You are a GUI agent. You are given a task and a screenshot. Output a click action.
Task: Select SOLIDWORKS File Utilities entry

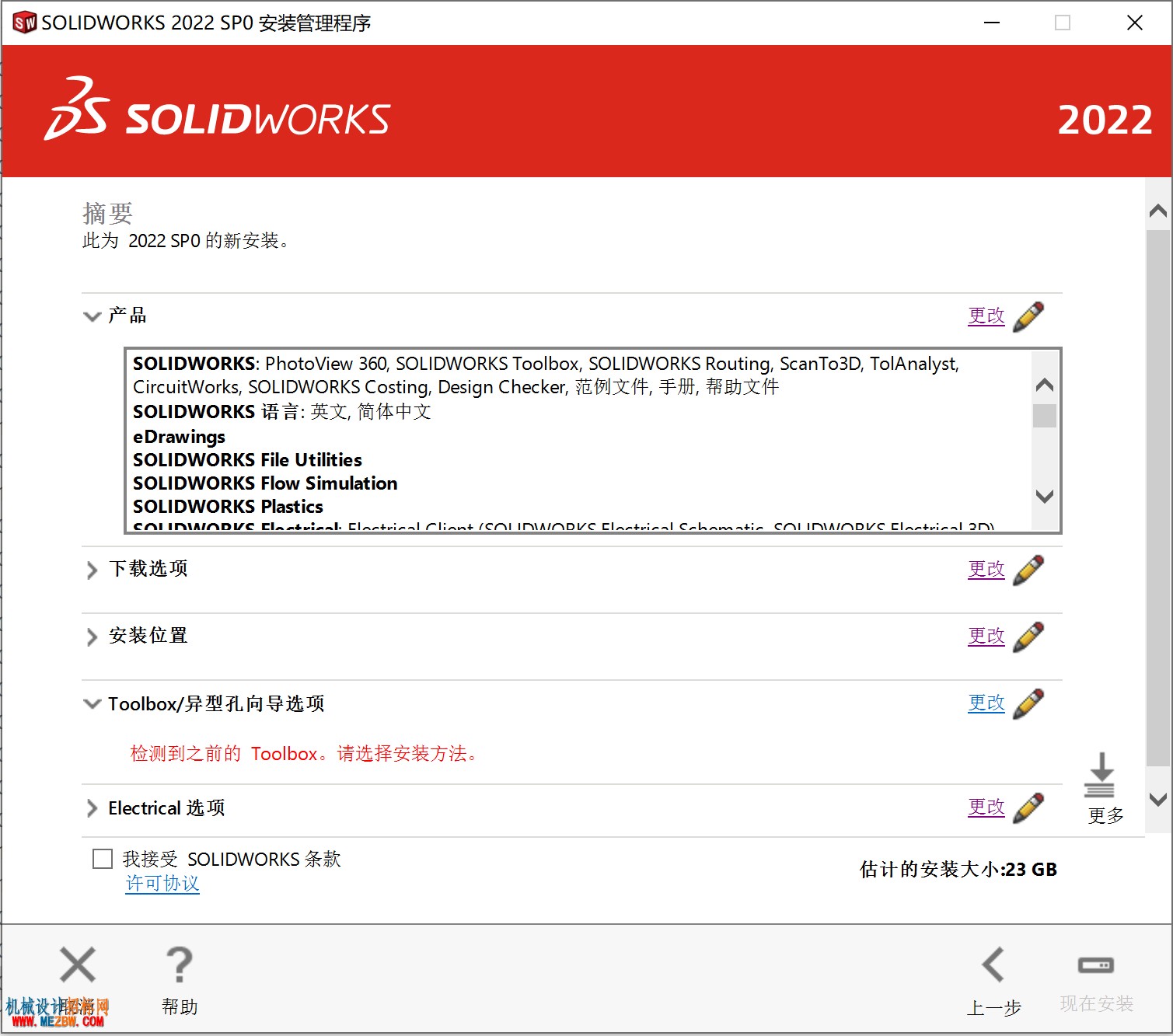click(247, 460)
